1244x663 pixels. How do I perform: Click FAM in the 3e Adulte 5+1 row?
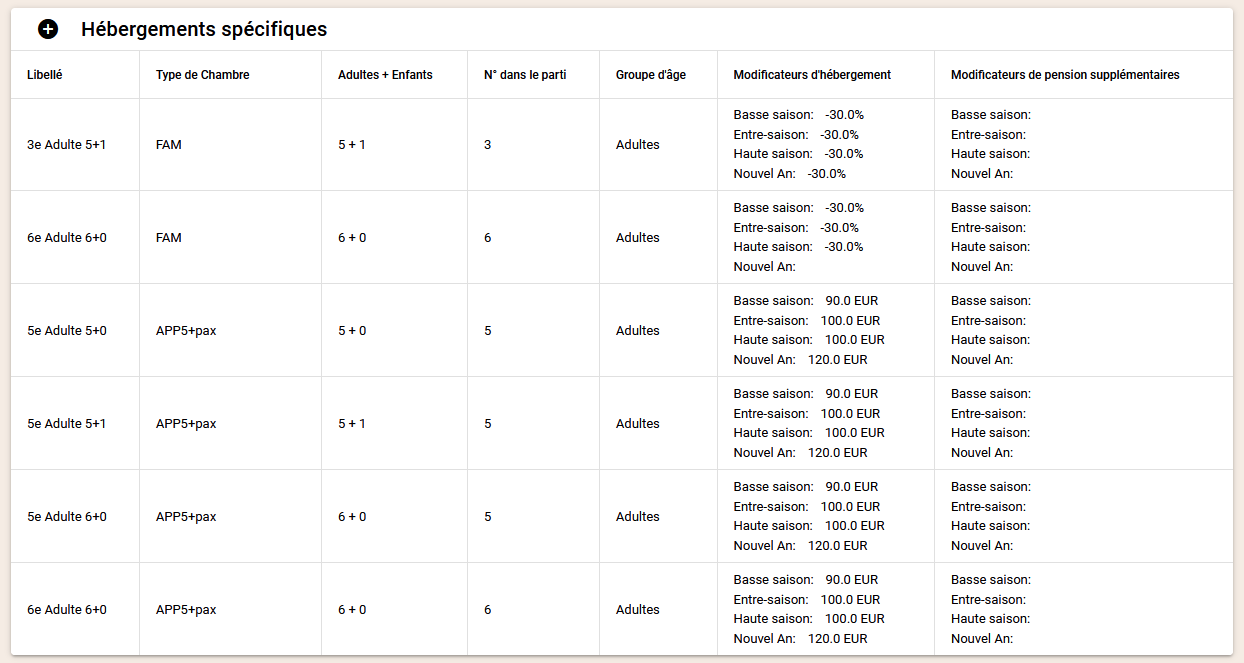coord(169,145)
